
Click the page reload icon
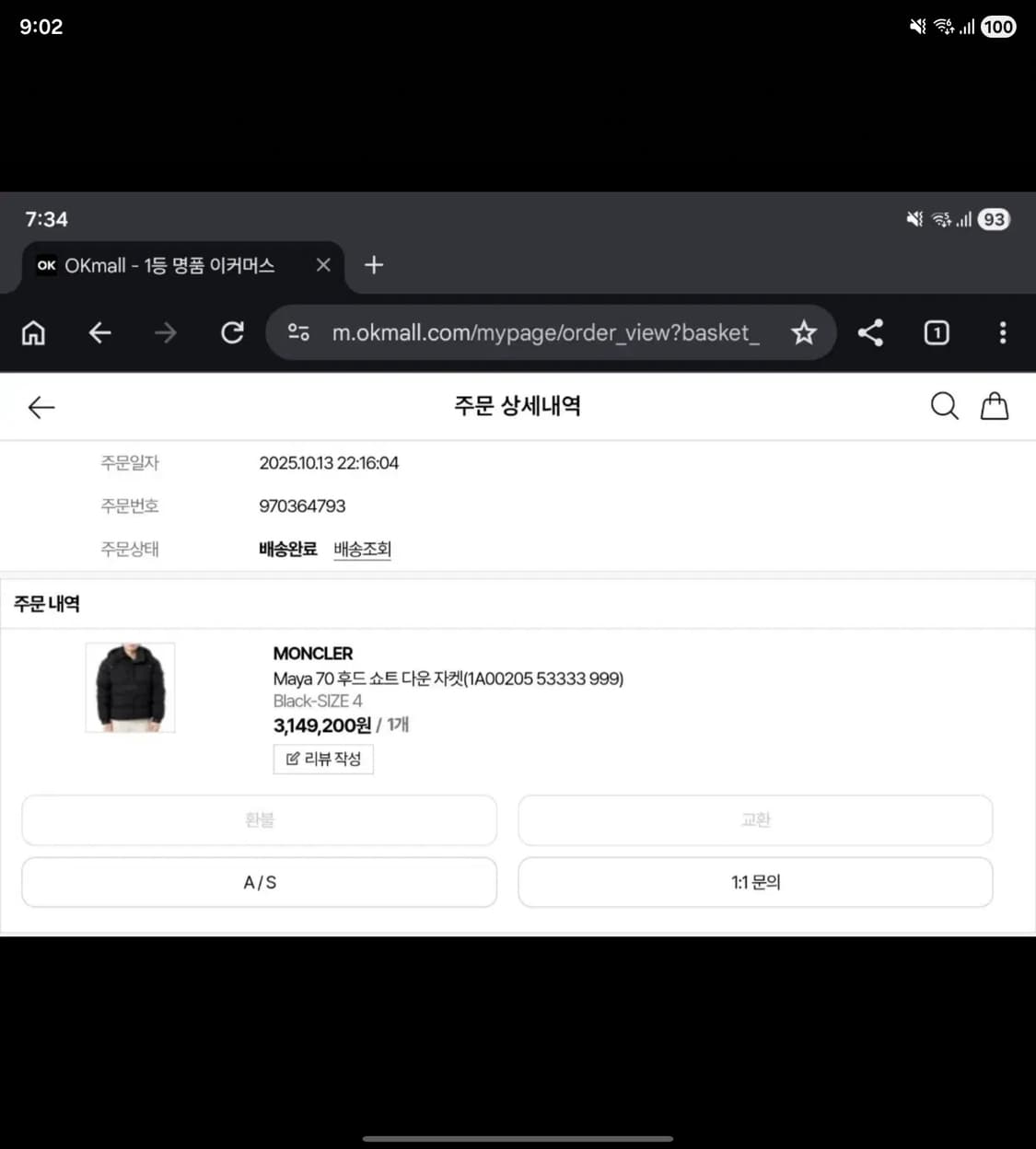pyautogui.click(x=232, y=332)
